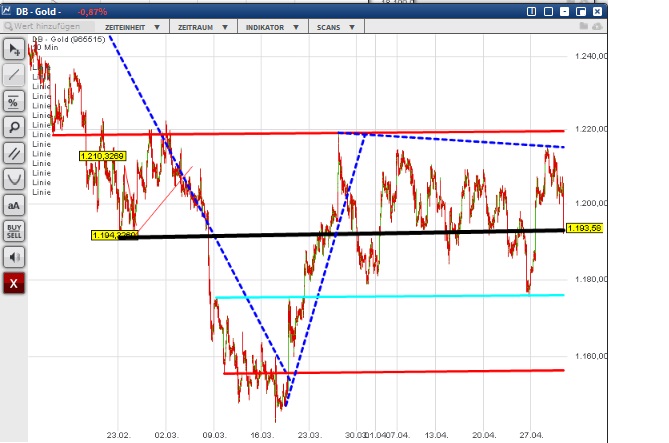Screen dimensions: 669x443
Task: Click the current price label 1.193,58
Action: (x=584, y=228)
